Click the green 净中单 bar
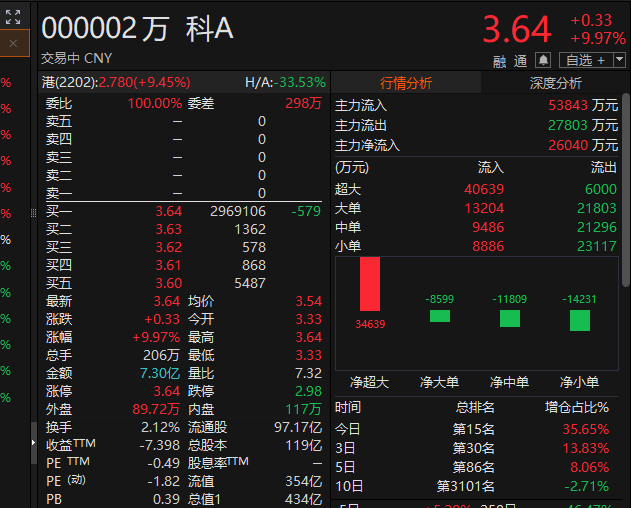Viewport: 631px width, 508px height. pyautogui.click(x=510, y=318)
